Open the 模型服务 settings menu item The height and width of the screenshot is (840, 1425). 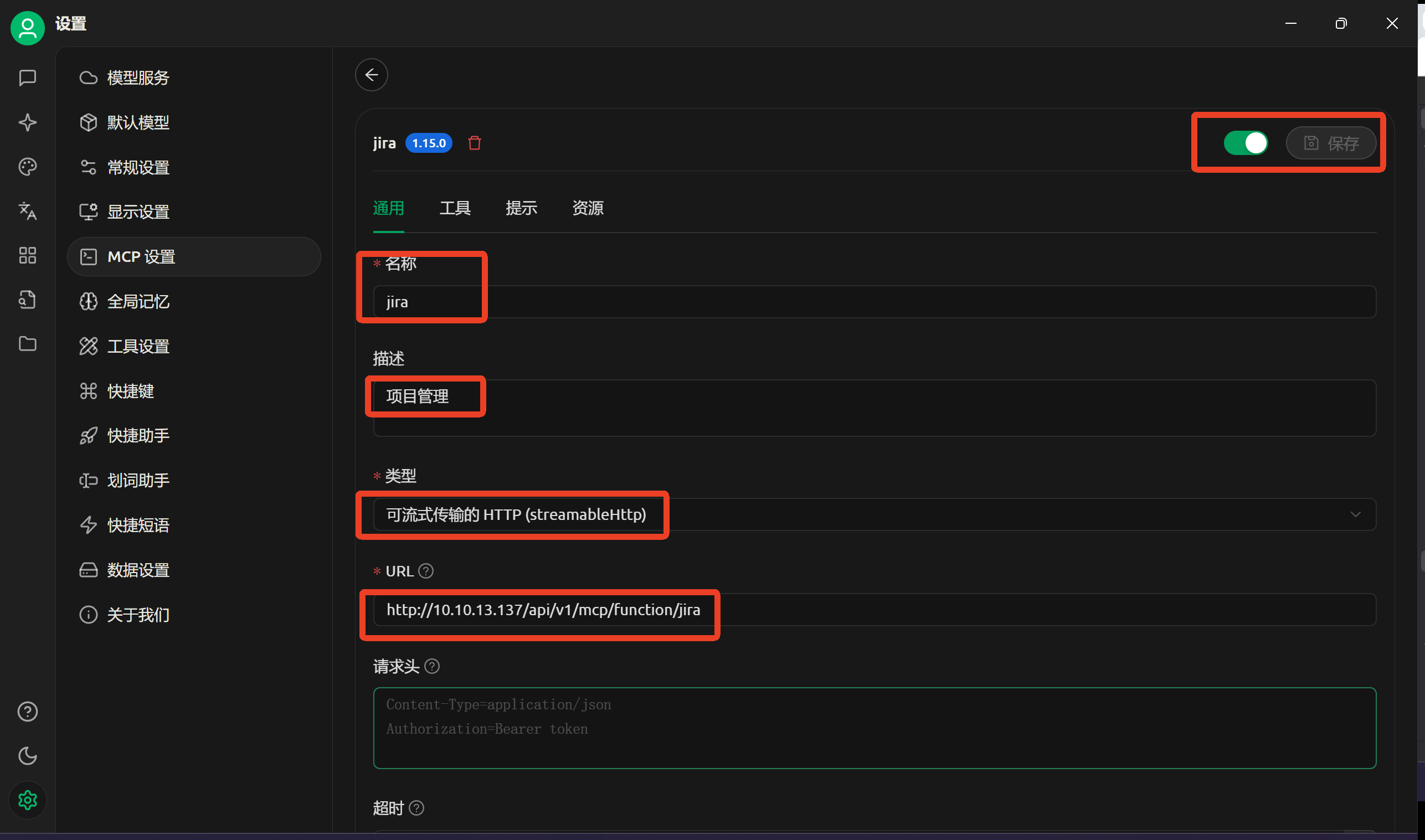point(138,78)
